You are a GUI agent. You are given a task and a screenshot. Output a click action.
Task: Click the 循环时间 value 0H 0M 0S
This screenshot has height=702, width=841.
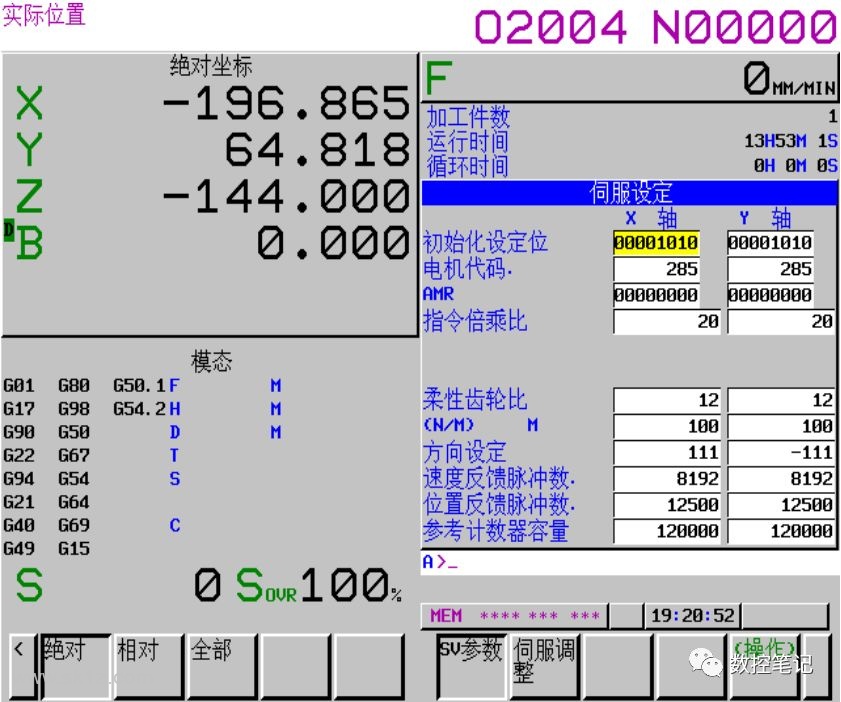tap(795, 166)
